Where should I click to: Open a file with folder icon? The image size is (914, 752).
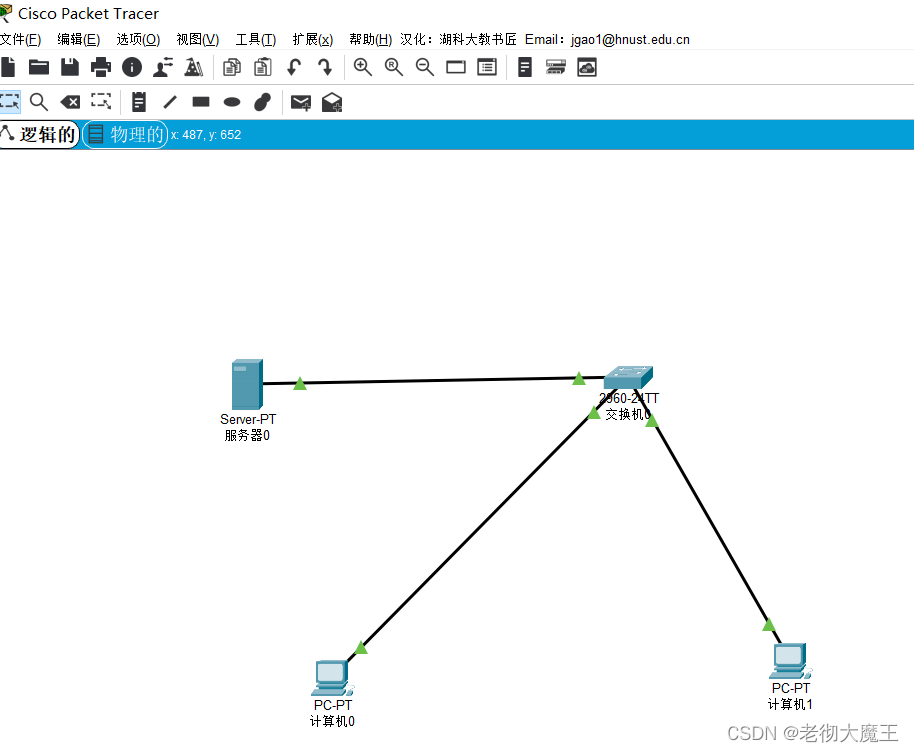39,67
